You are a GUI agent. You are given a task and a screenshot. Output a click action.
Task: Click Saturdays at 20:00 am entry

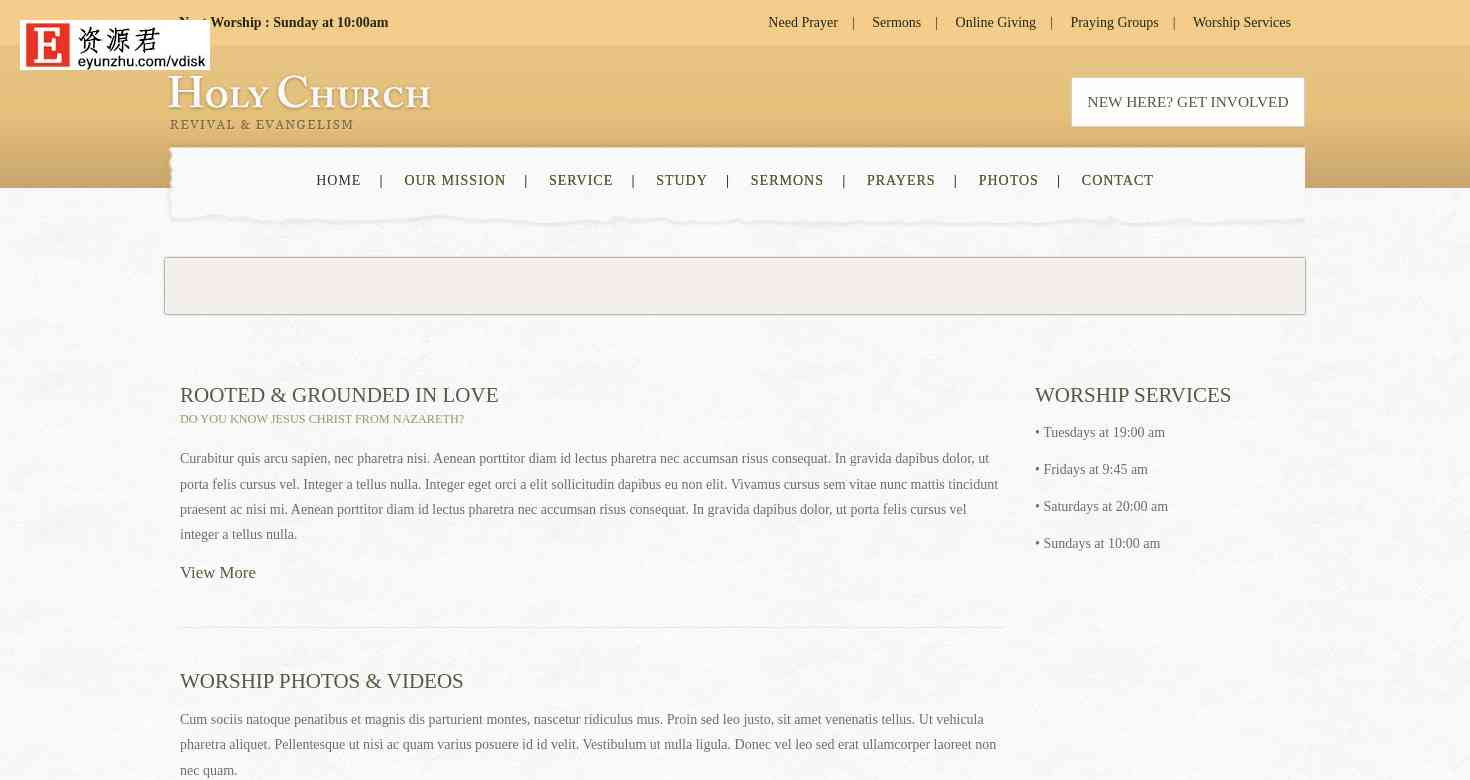tap(1101, 507)
